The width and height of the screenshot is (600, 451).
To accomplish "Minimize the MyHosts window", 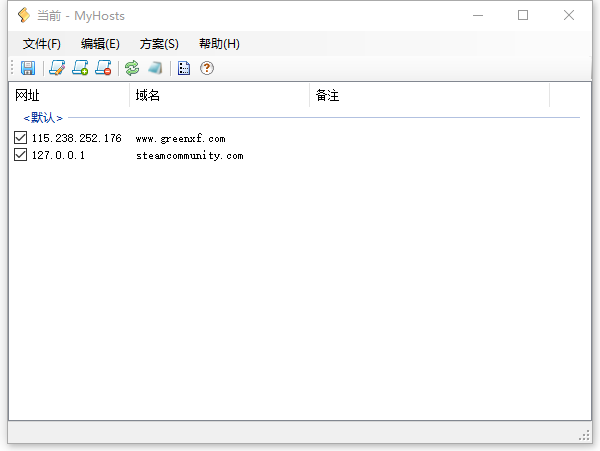I will pyautogui.click(x=478, y=15).
